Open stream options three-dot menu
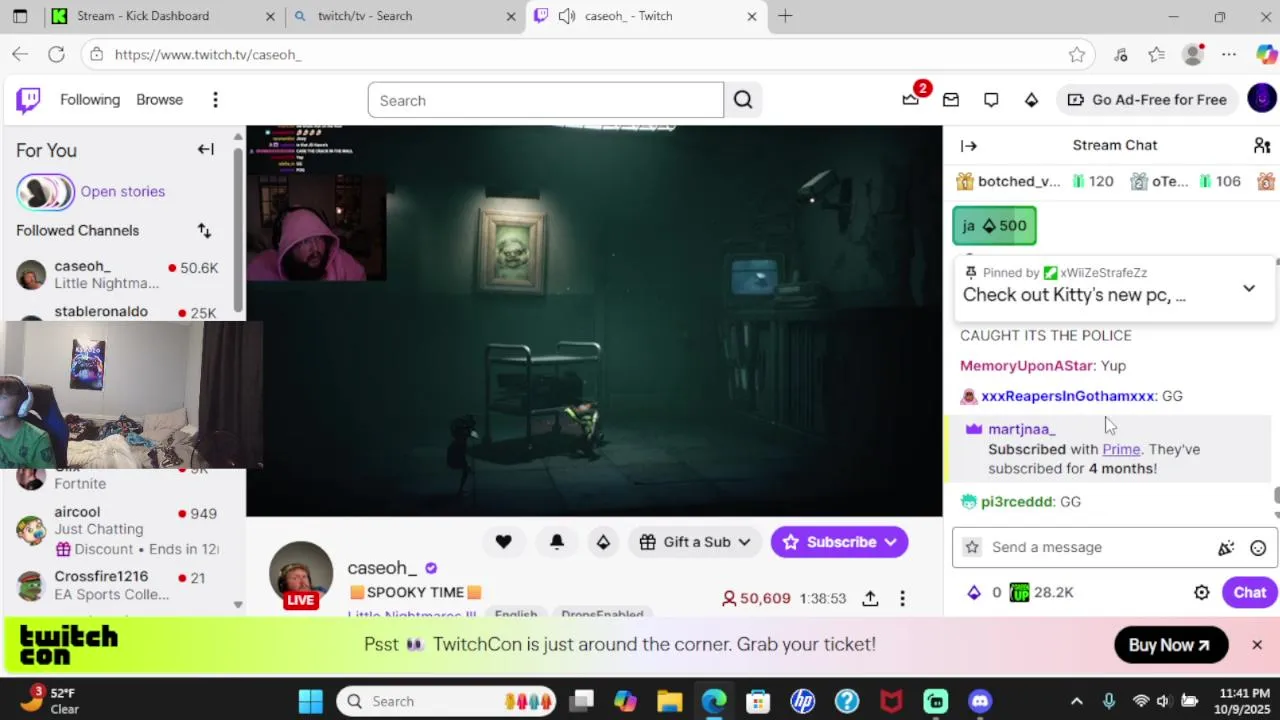 (902, 598)
